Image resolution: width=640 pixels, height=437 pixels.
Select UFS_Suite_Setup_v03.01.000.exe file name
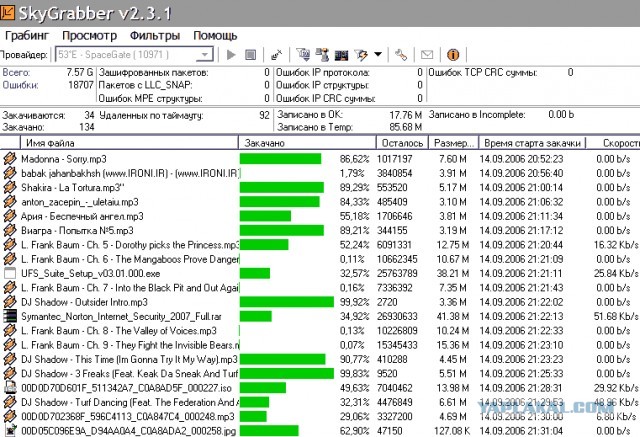tap(91, 273)
